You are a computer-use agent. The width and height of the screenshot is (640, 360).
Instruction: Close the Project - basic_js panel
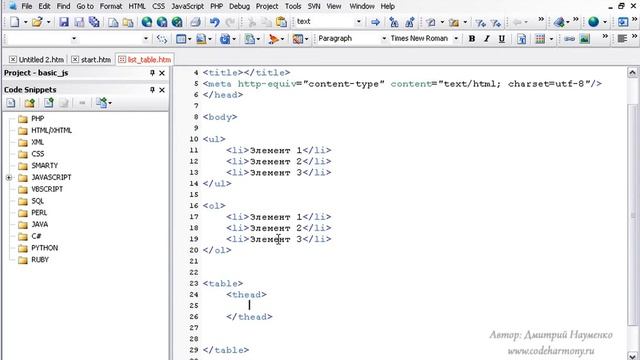(162, 73)
